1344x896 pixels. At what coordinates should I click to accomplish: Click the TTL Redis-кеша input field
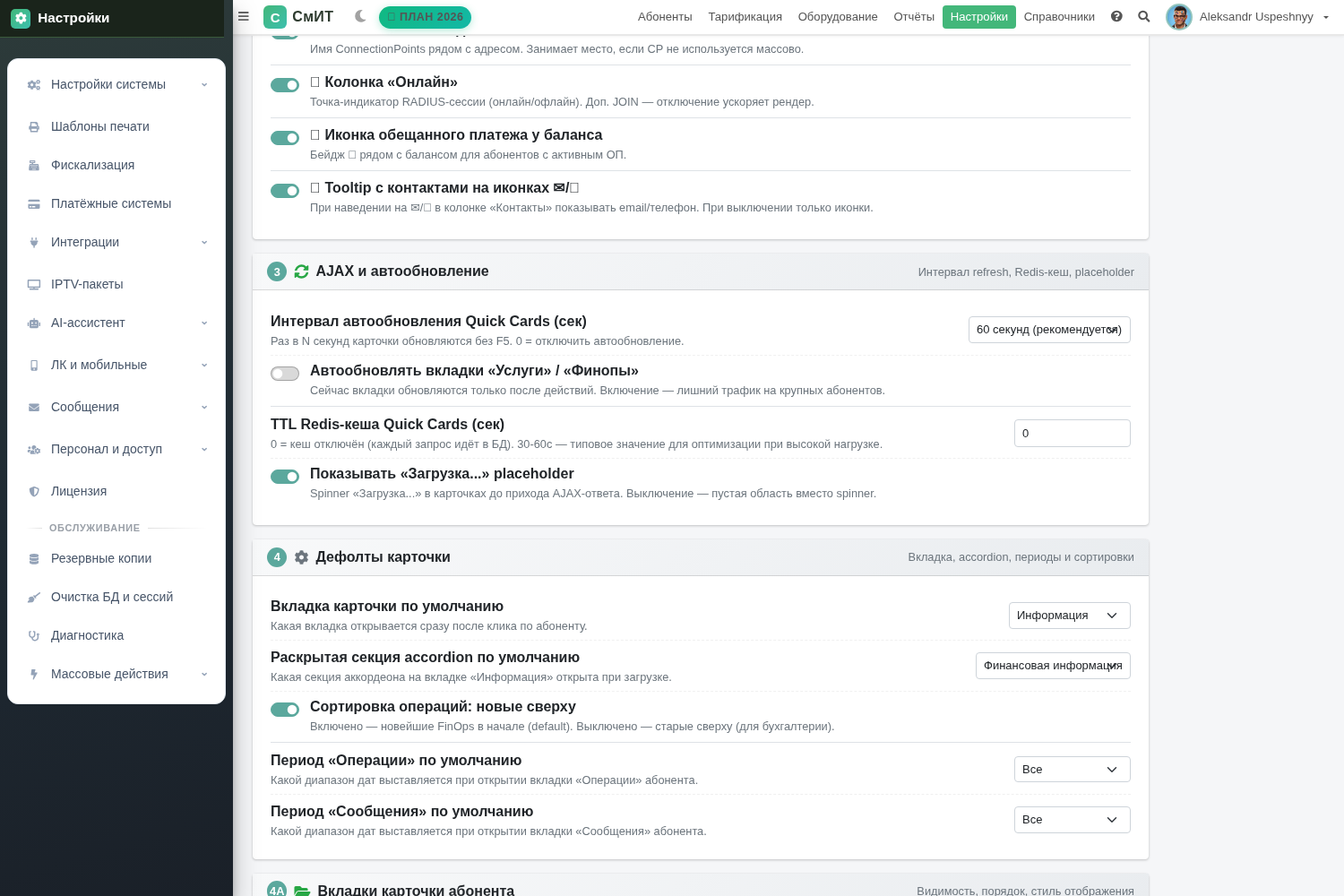[1073, 433]
